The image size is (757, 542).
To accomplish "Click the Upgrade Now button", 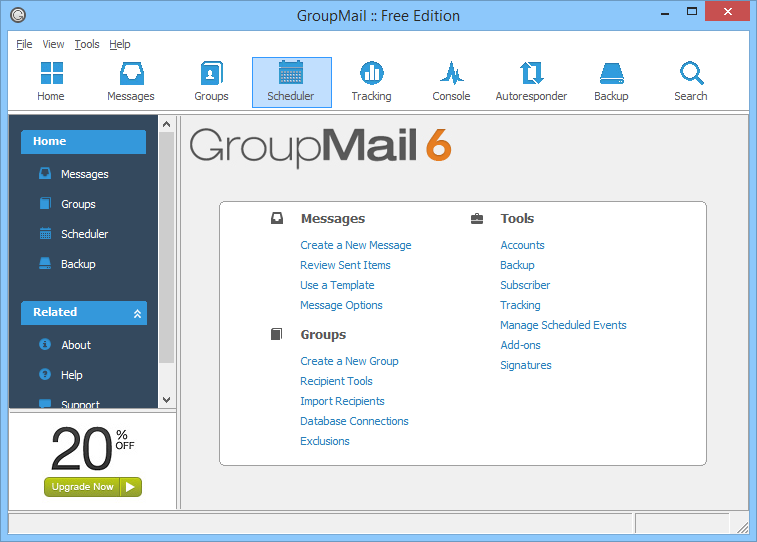I will pyautogui.click(x=93, y=486).
